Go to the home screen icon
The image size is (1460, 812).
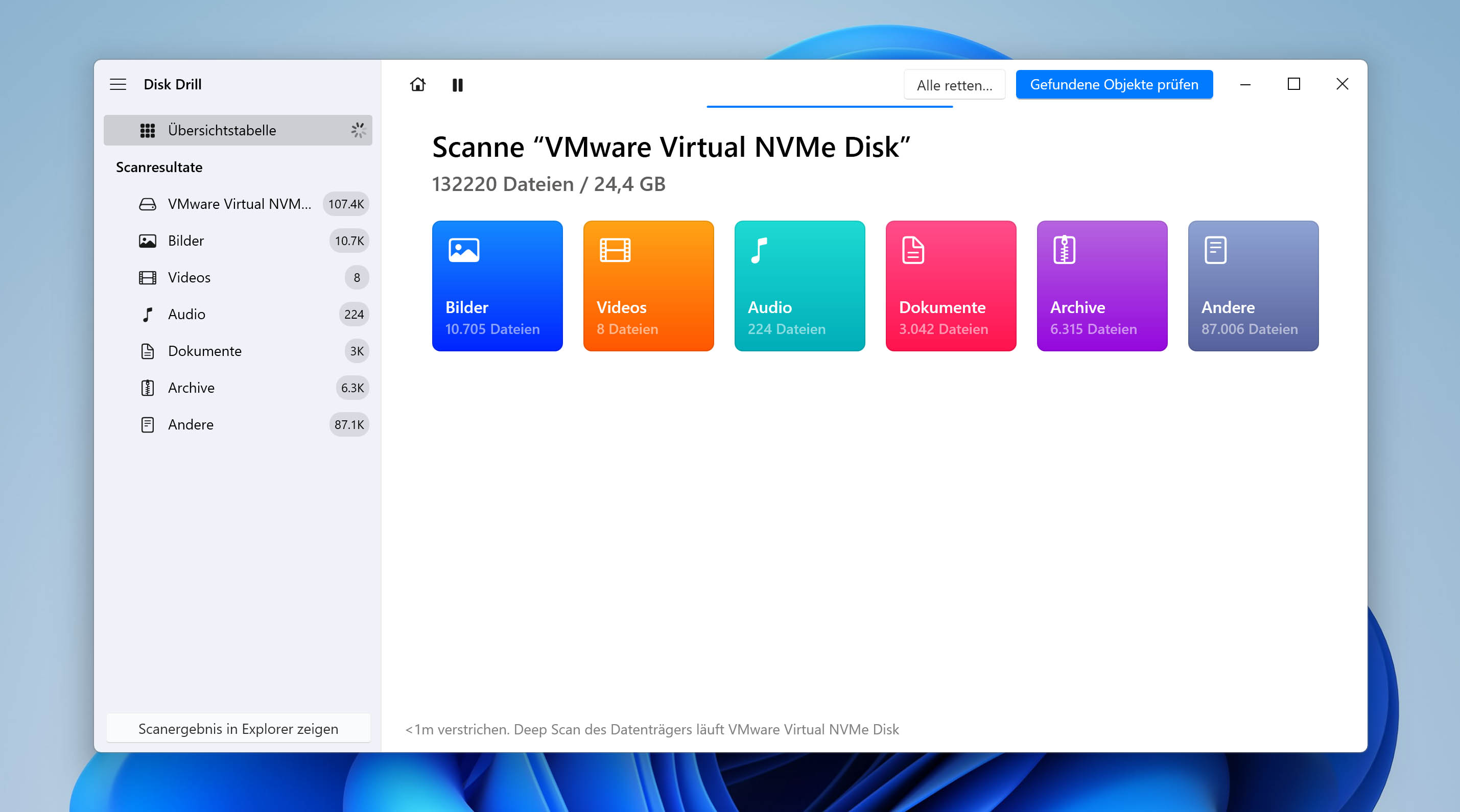[418, 84]
